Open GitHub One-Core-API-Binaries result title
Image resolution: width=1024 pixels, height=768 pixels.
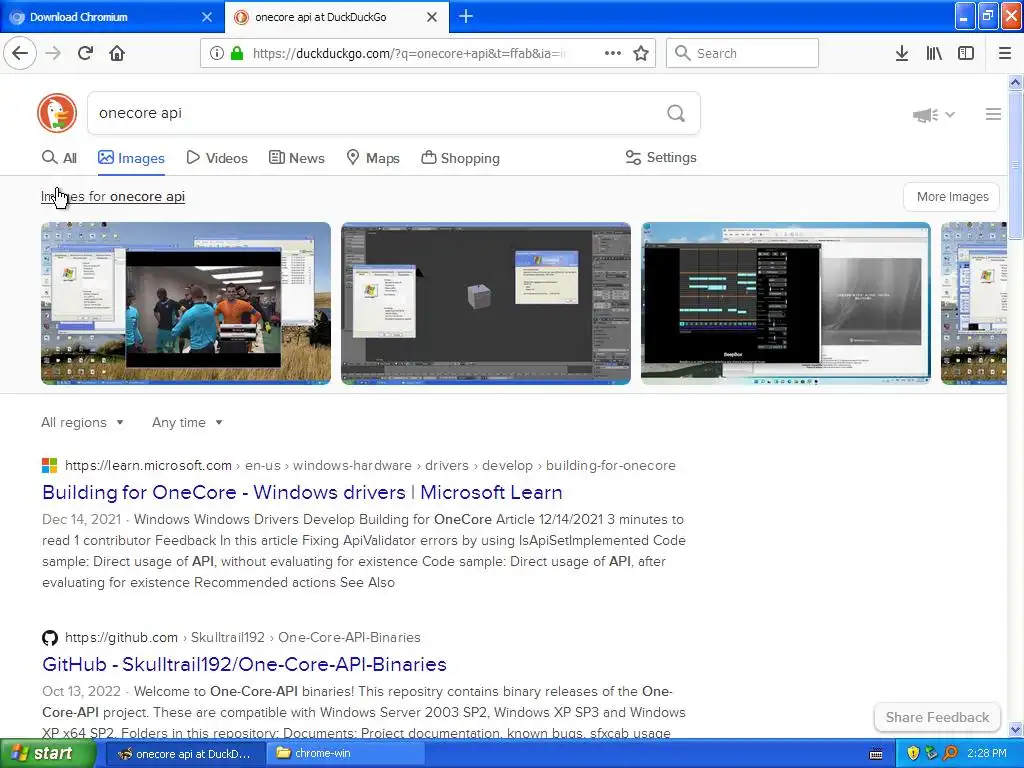pos(244,664)
